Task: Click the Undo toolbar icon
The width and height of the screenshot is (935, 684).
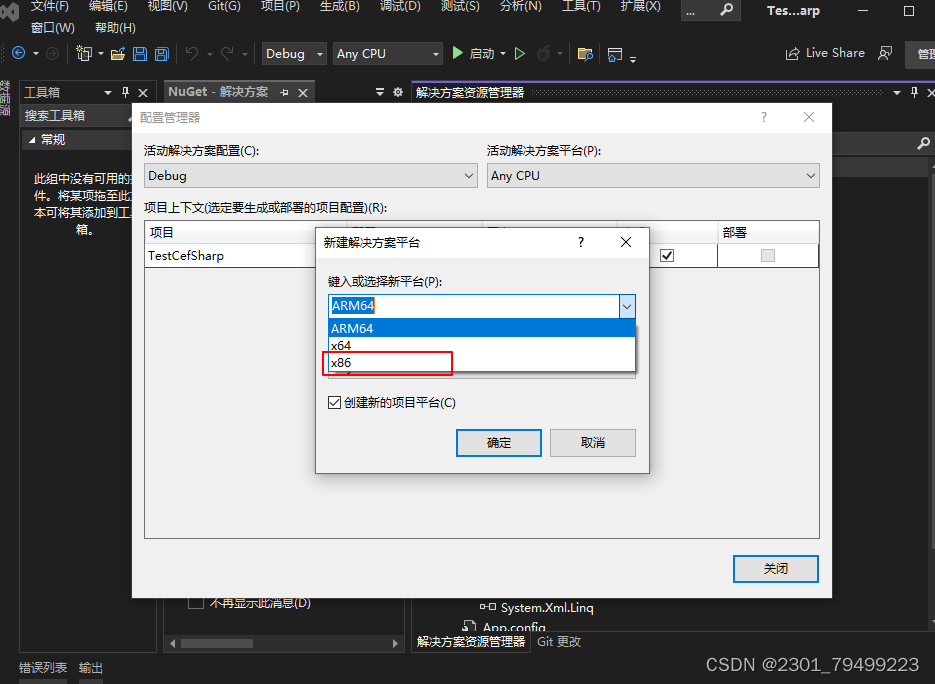Action: coord(191,54)
